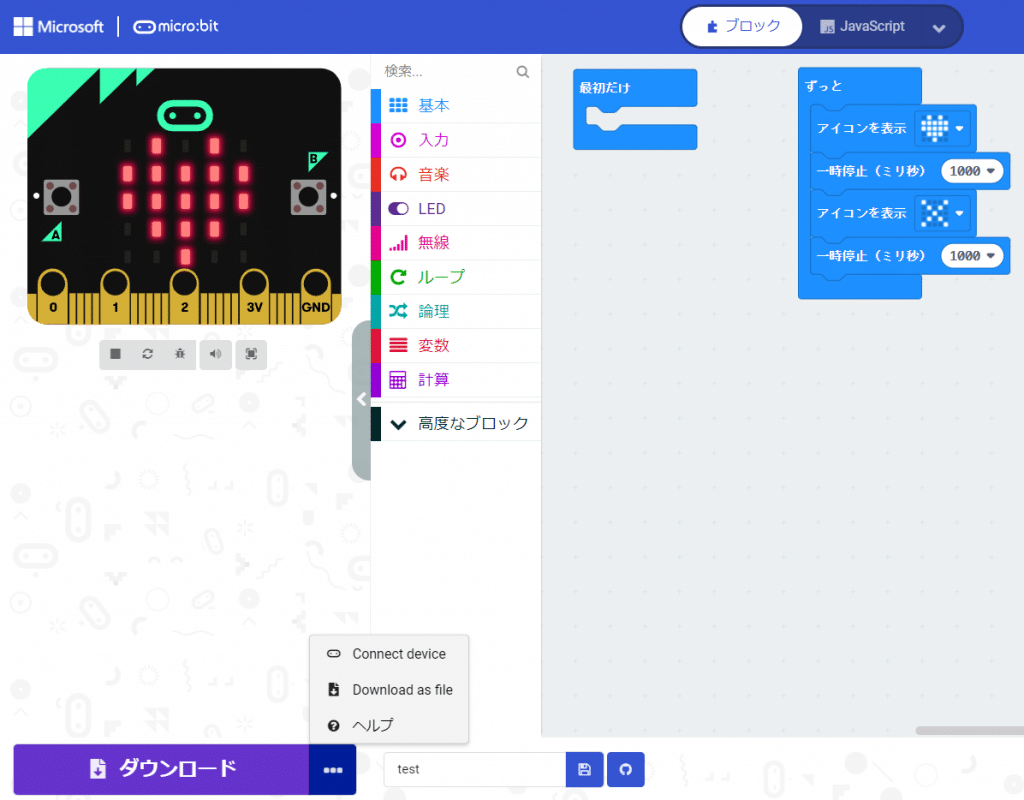This screenshot has height=800, width=1024.
Task: Open the 基本 block category
Action: [433, 106]
